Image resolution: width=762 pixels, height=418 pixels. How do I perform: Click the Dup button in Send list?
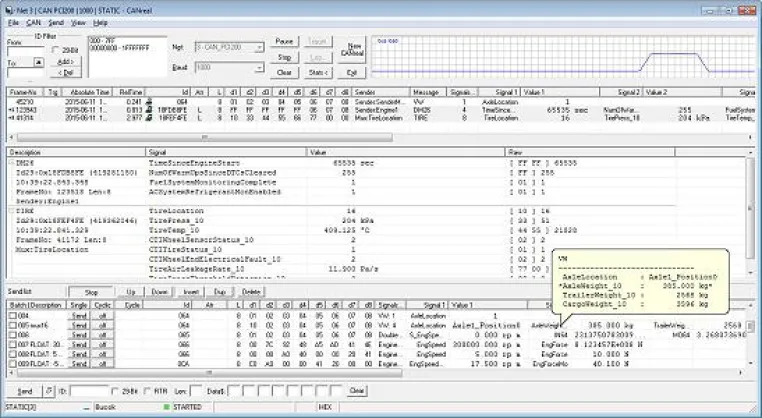tap(220, 292)
